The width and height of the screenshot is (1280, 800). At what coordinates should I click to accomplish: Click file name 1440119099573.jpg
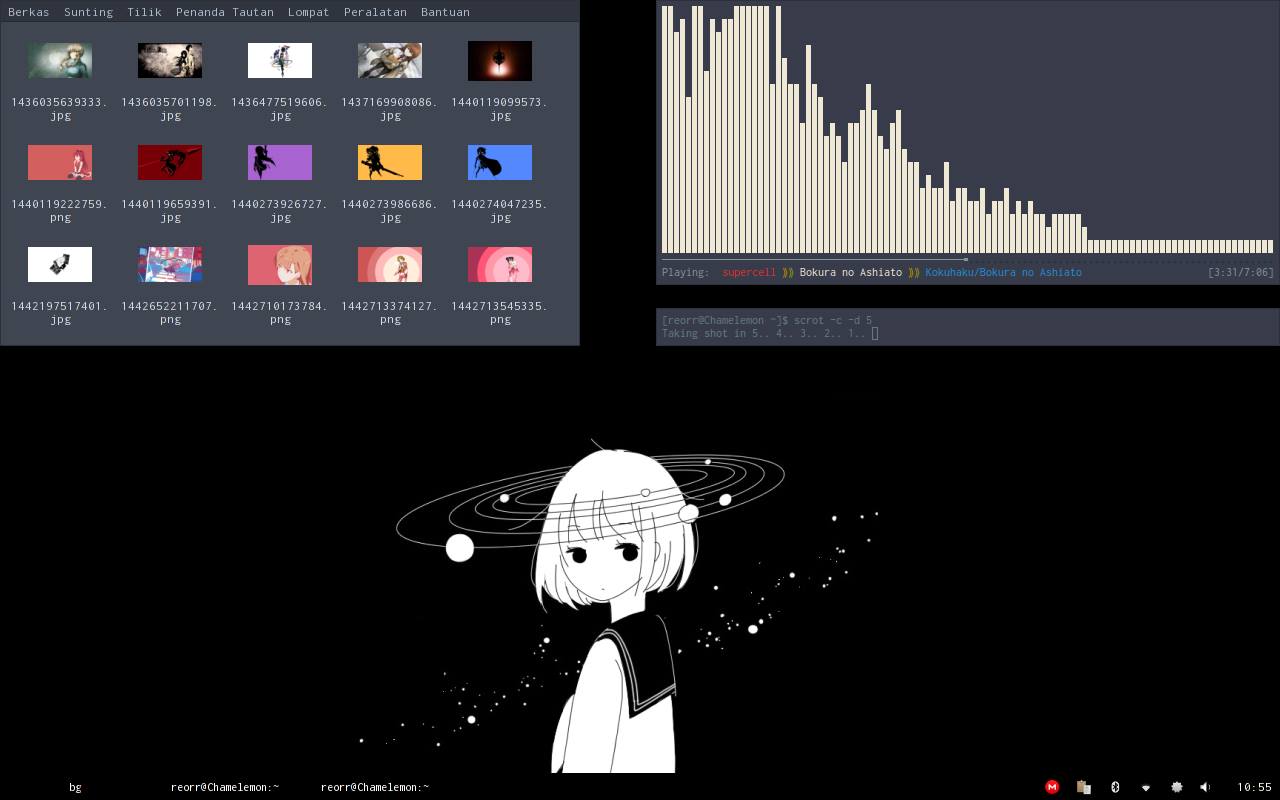click(500, 109)
